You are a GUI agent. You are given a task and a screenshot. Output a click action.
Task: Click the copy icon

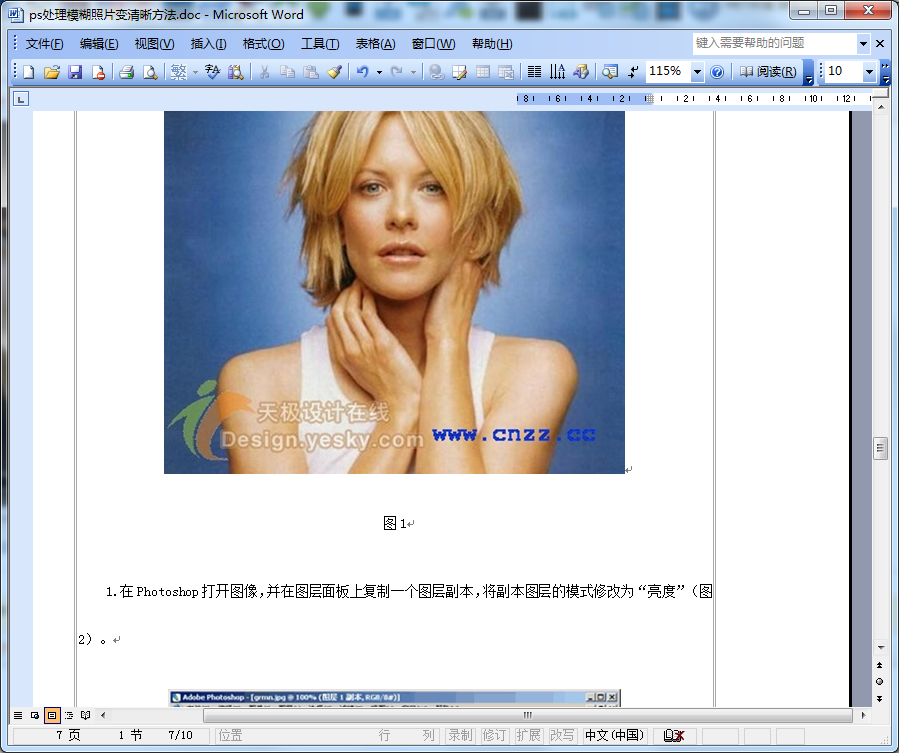(287, 72)
